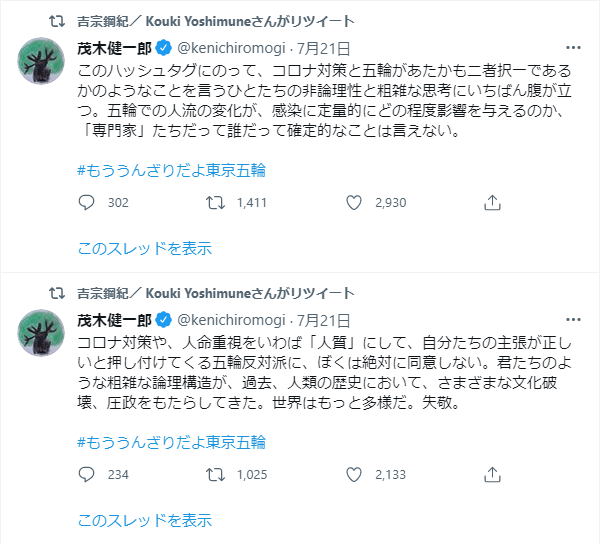This screenshot has width=611, height=544.
Task: Share the first tweet via share icon
Action: (x=492, y=203)
